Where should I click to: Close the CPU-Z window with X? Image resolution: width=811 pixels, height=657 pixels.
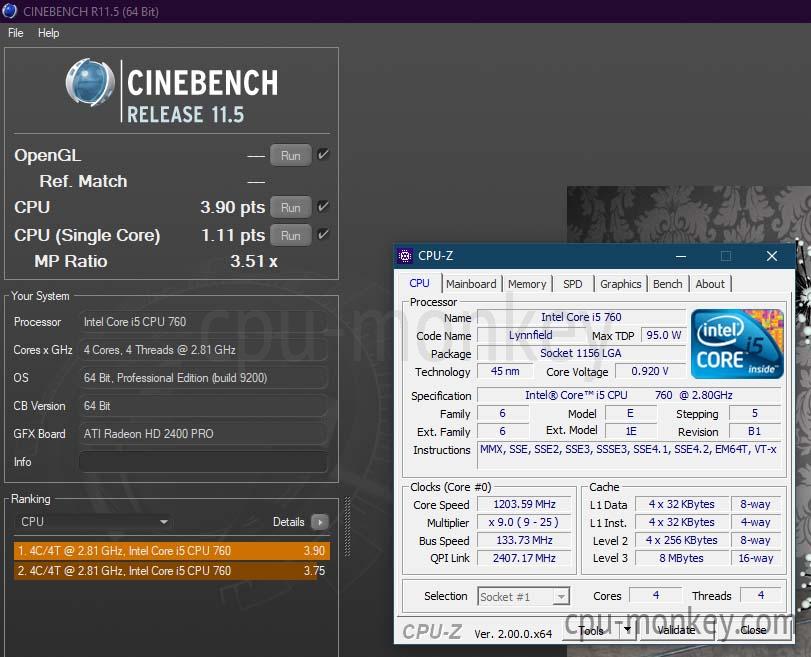[x=772, y=256]
